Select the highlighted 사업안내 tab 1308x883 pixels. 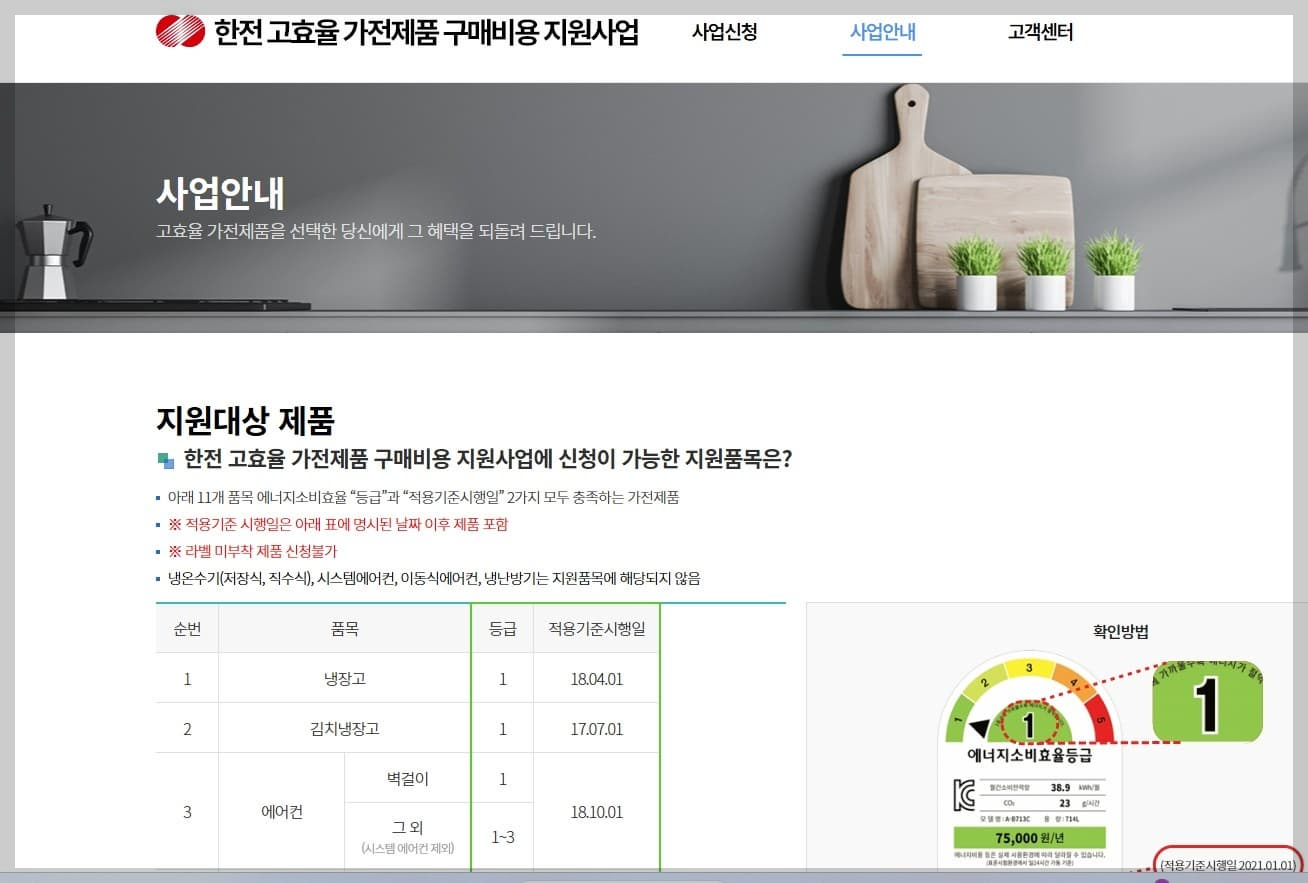882,33
